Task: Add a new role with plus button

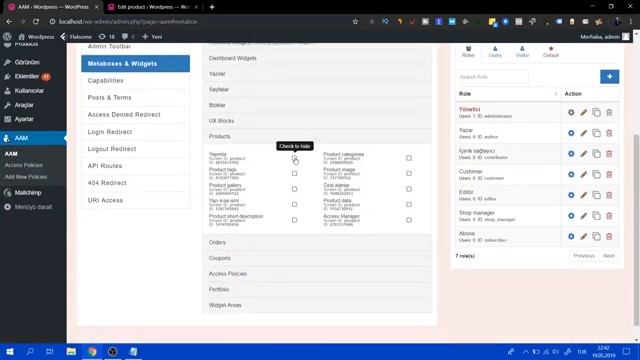Action: 609,77
